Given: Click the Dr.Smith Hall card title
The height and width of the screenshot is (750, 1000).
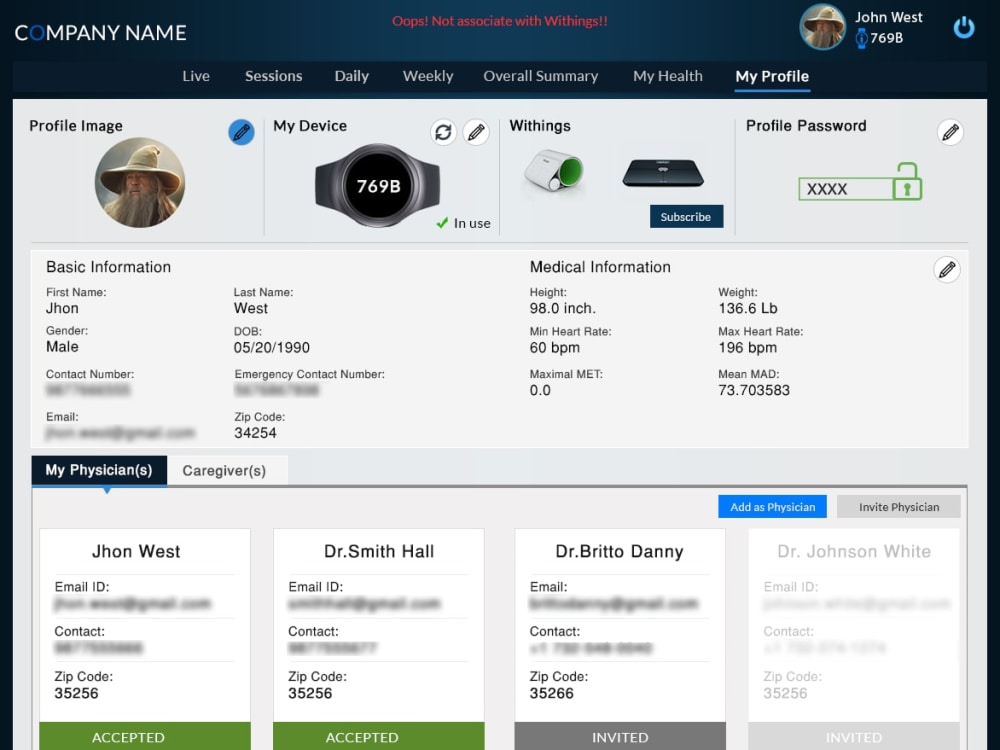Looking at the screenshot, I should click(379, 551).
